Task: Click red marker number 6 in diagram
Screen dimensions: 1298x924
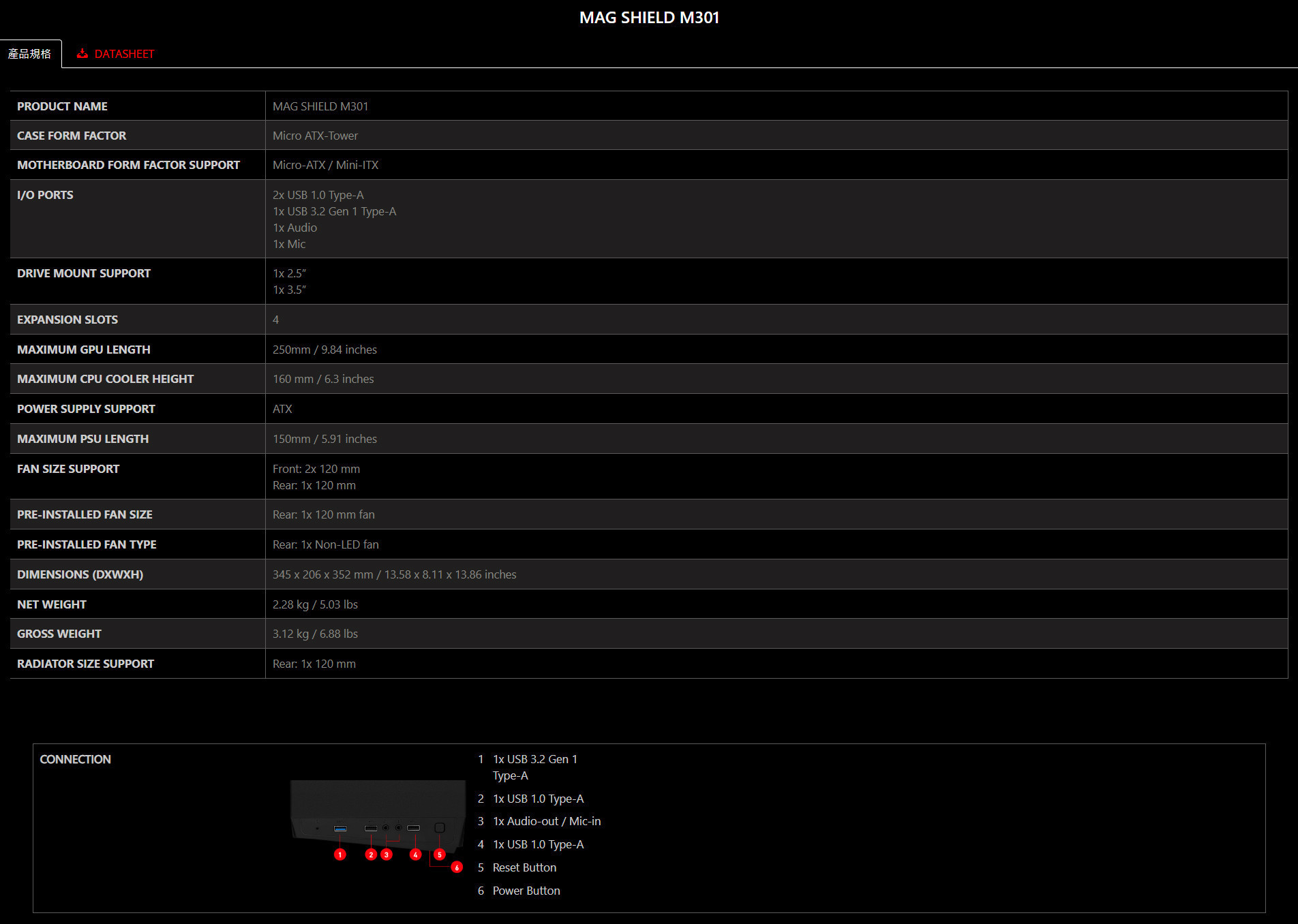Action: coord(457,867)
